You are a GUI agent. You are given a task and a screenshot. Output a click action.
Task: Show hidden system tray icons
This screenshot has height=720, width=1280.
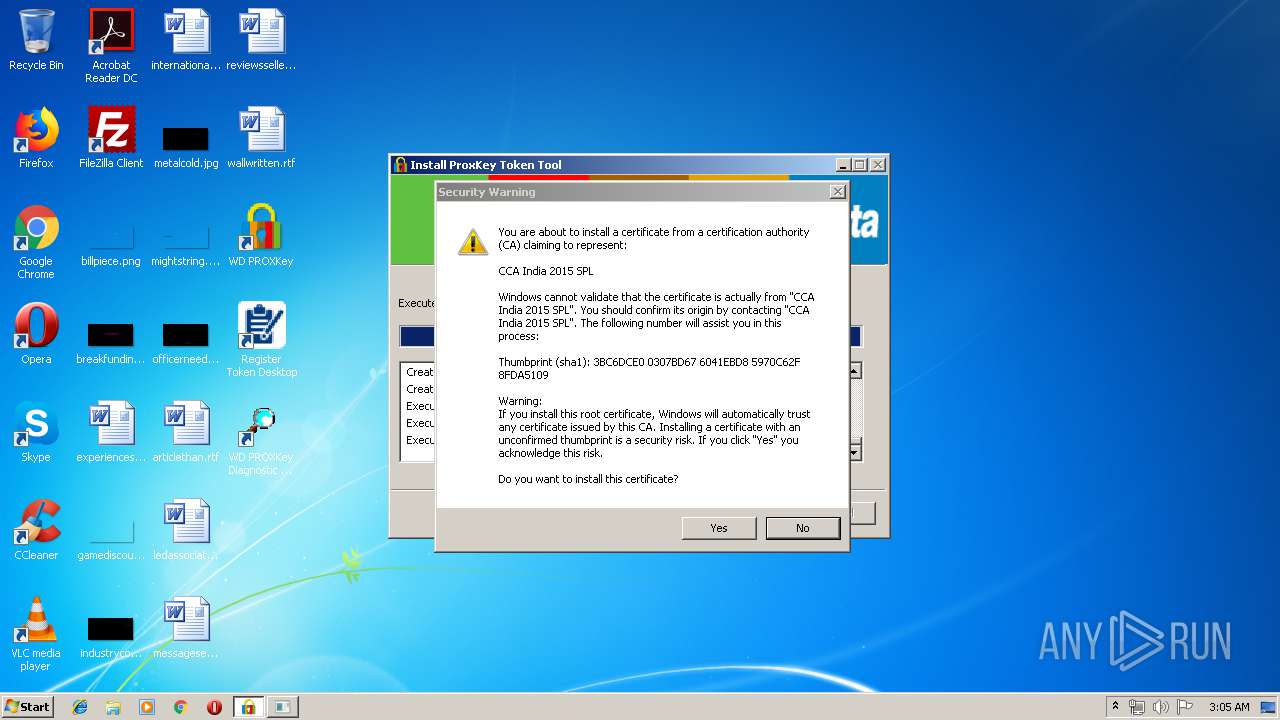click(1115, 706)
